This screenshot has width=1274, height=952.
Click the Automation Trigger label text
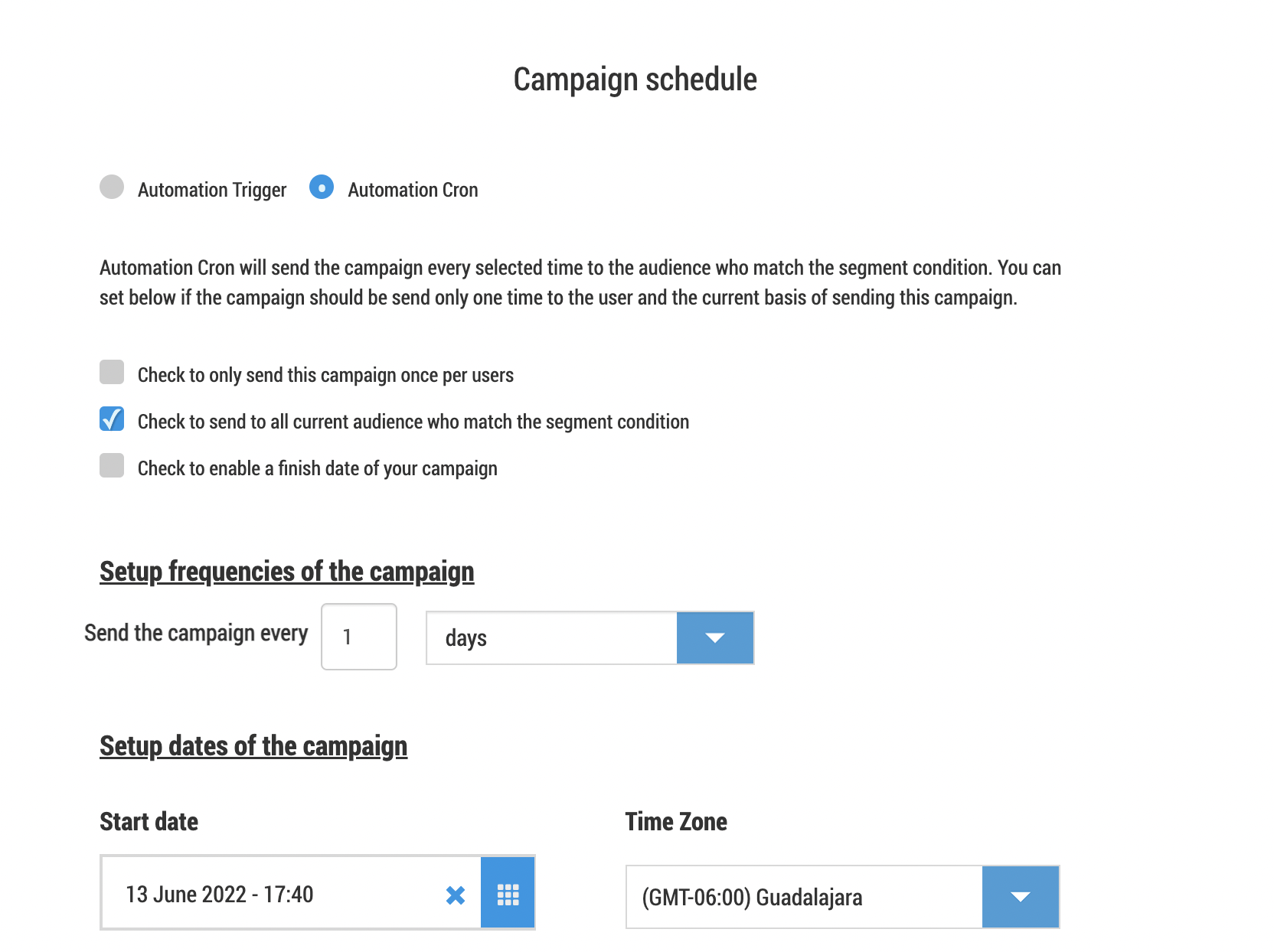pos(212,190)
